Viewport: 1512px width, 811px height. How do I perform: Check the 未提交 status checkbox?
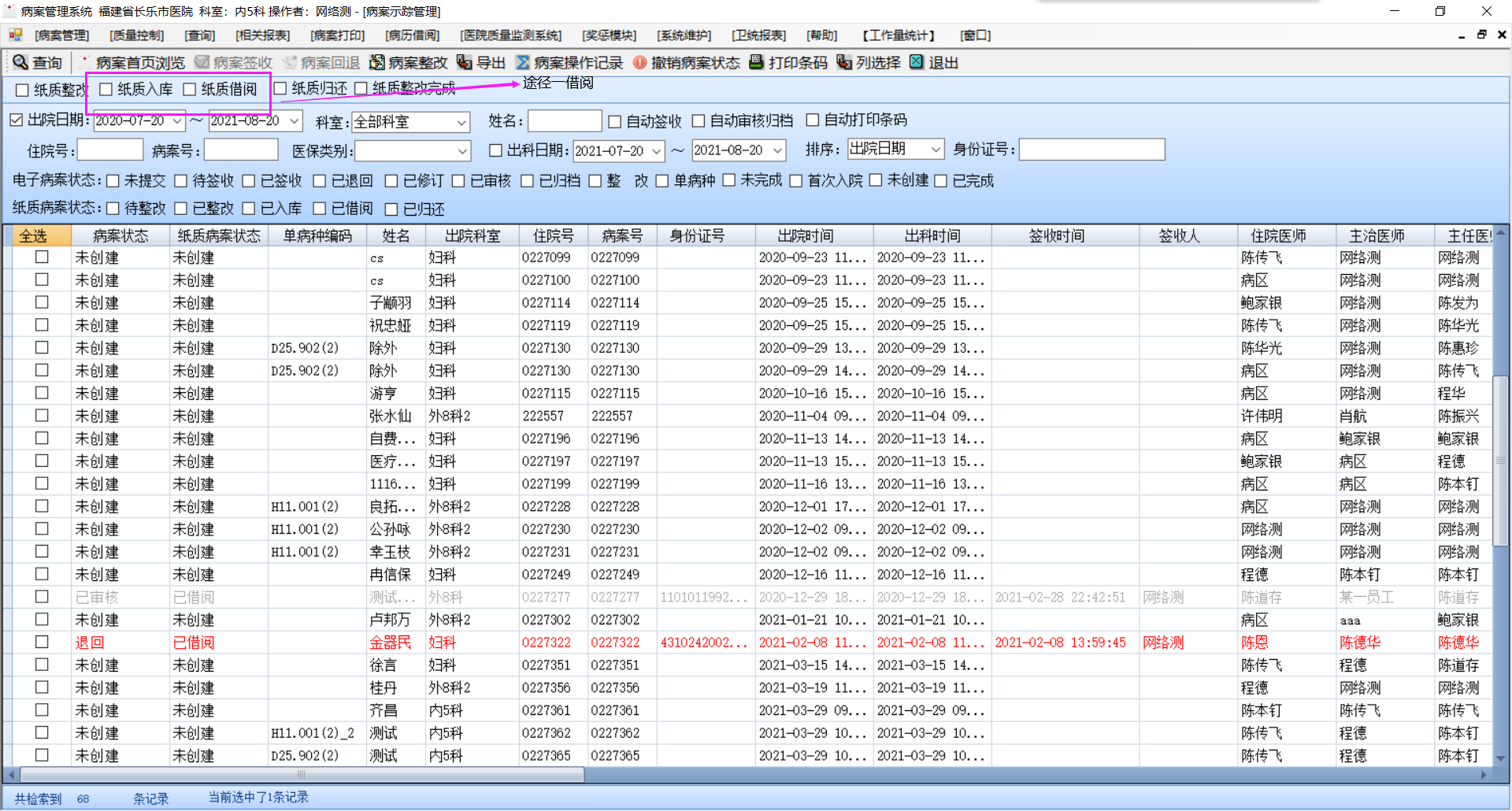113,181
